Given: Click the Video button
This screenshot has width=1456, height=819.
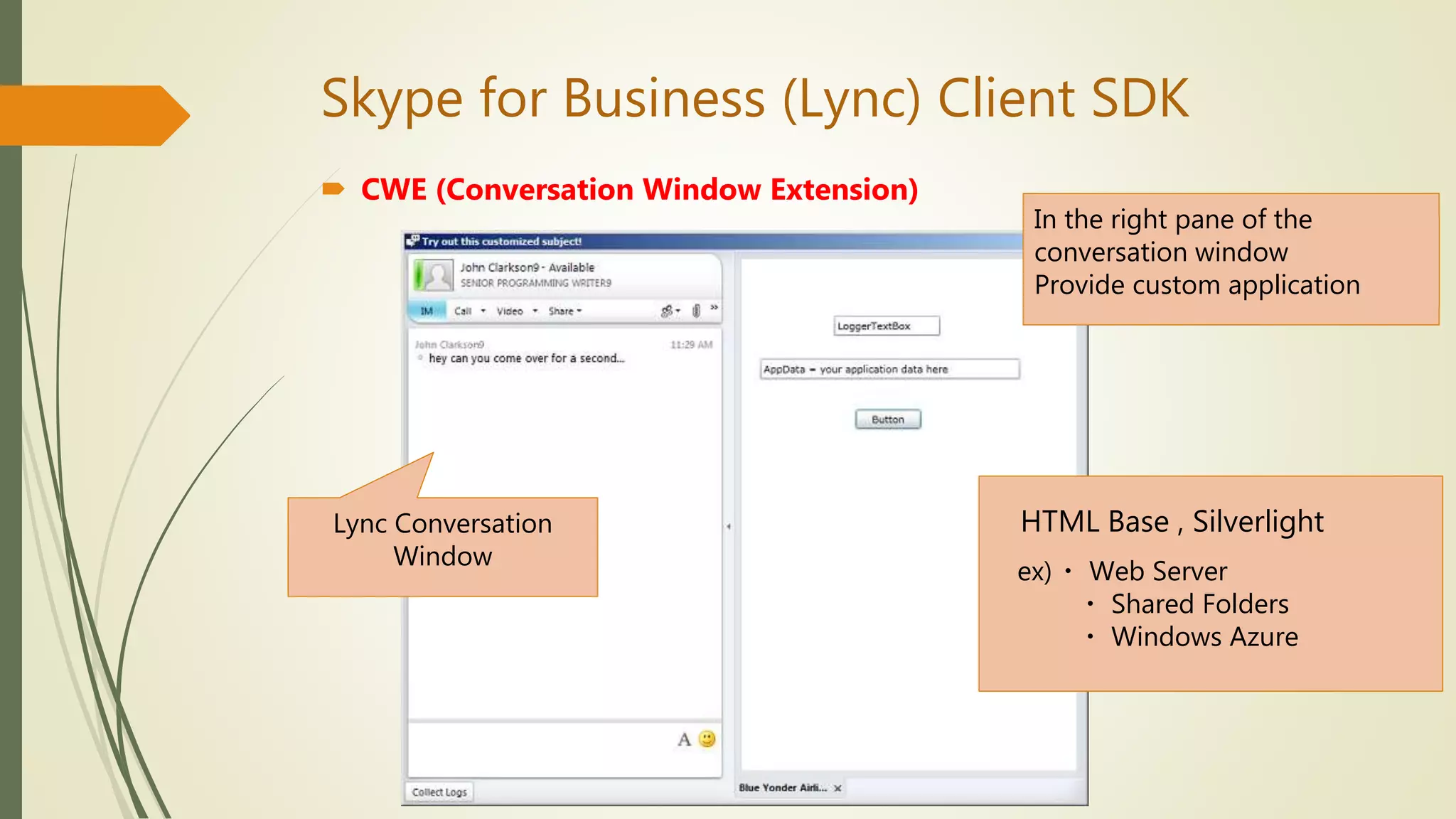Looking at the screenshot, I should [x=510, y=311].
